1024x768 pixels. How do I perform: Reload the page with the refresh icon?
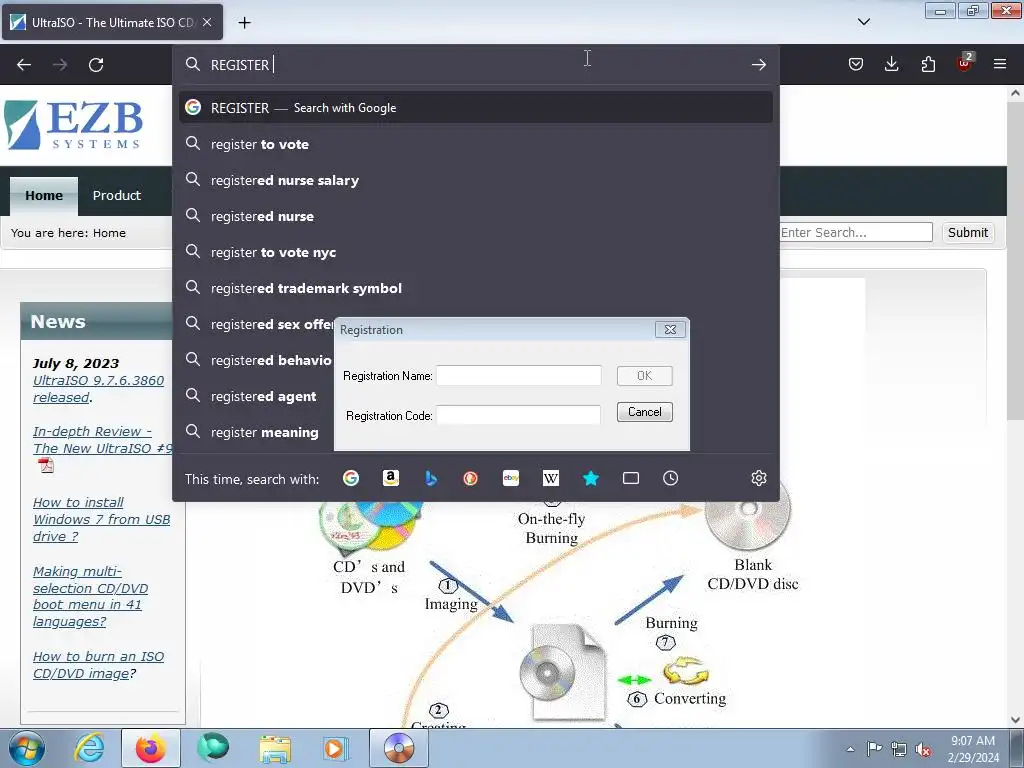(x=96, y=65)
